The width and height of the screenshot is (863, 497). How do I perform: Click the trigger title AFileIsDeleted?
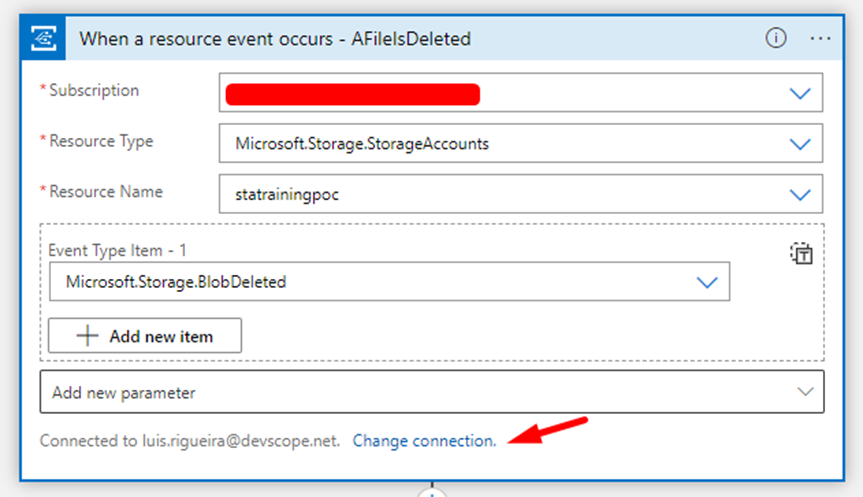[x=275, y=39]
